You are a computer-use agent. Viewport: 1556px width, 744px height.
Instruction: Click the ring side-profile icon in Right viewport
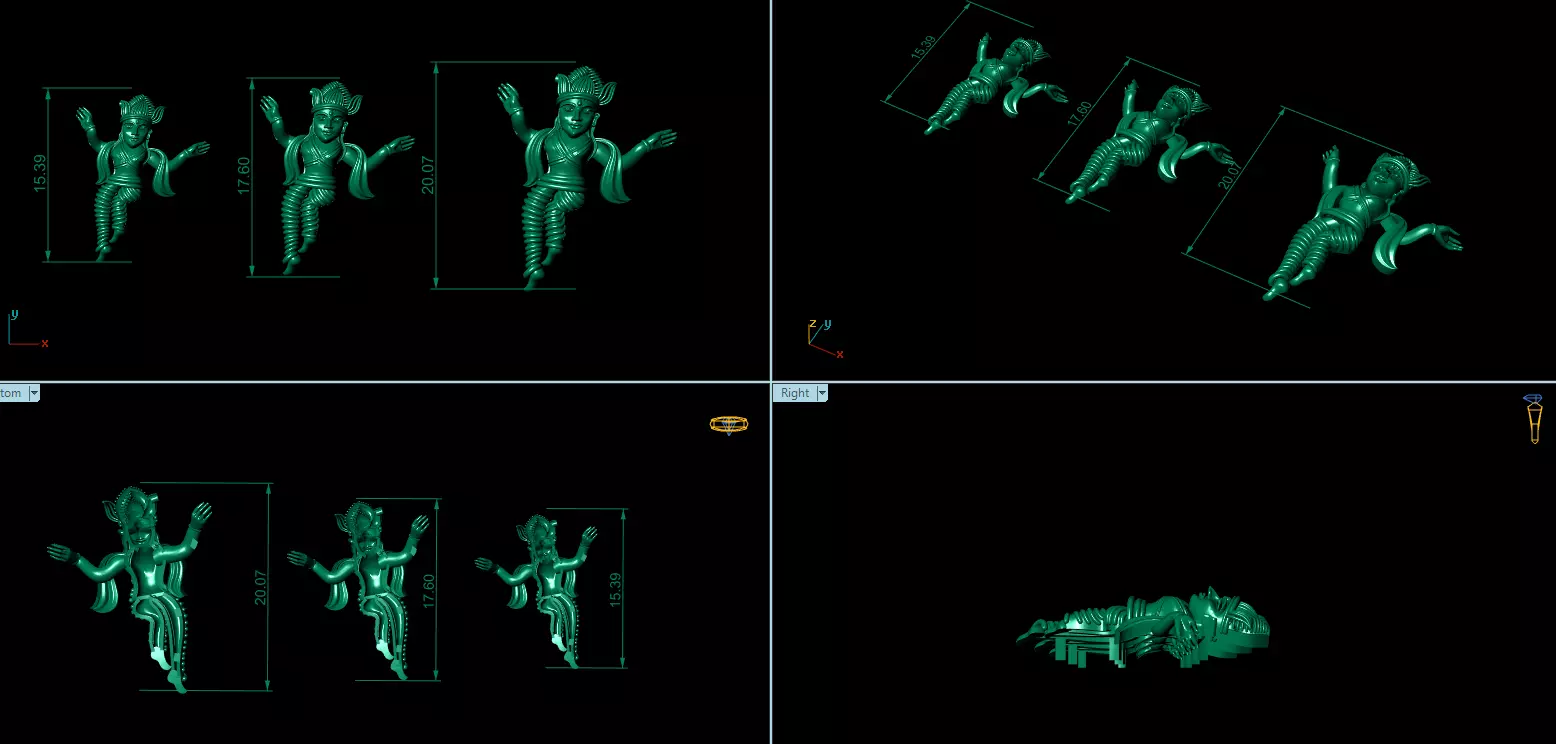[1533, 419]
